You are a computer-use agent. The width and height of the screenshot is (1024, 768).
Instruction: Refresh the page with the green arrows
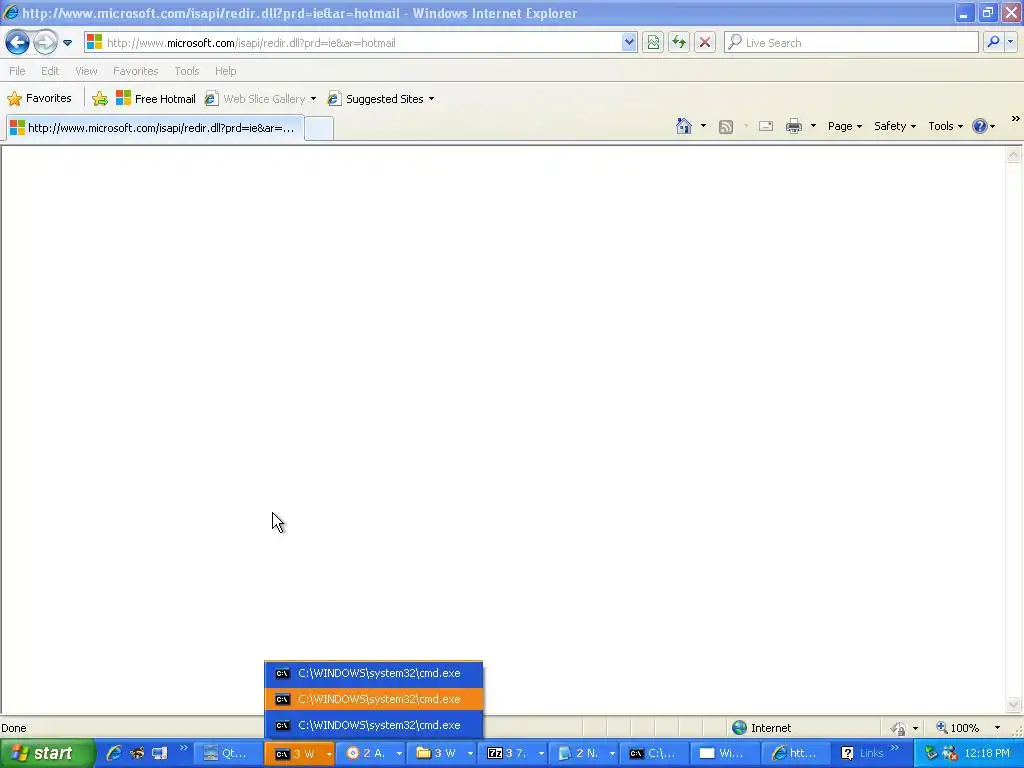tap(679, 42)
